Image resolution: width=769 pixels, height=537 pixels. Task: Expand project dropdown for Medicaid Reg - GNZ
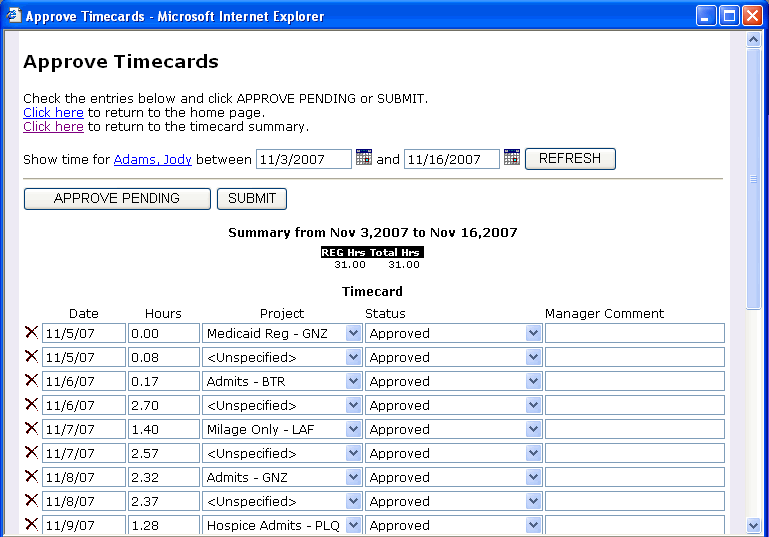[x=353, y=333]
